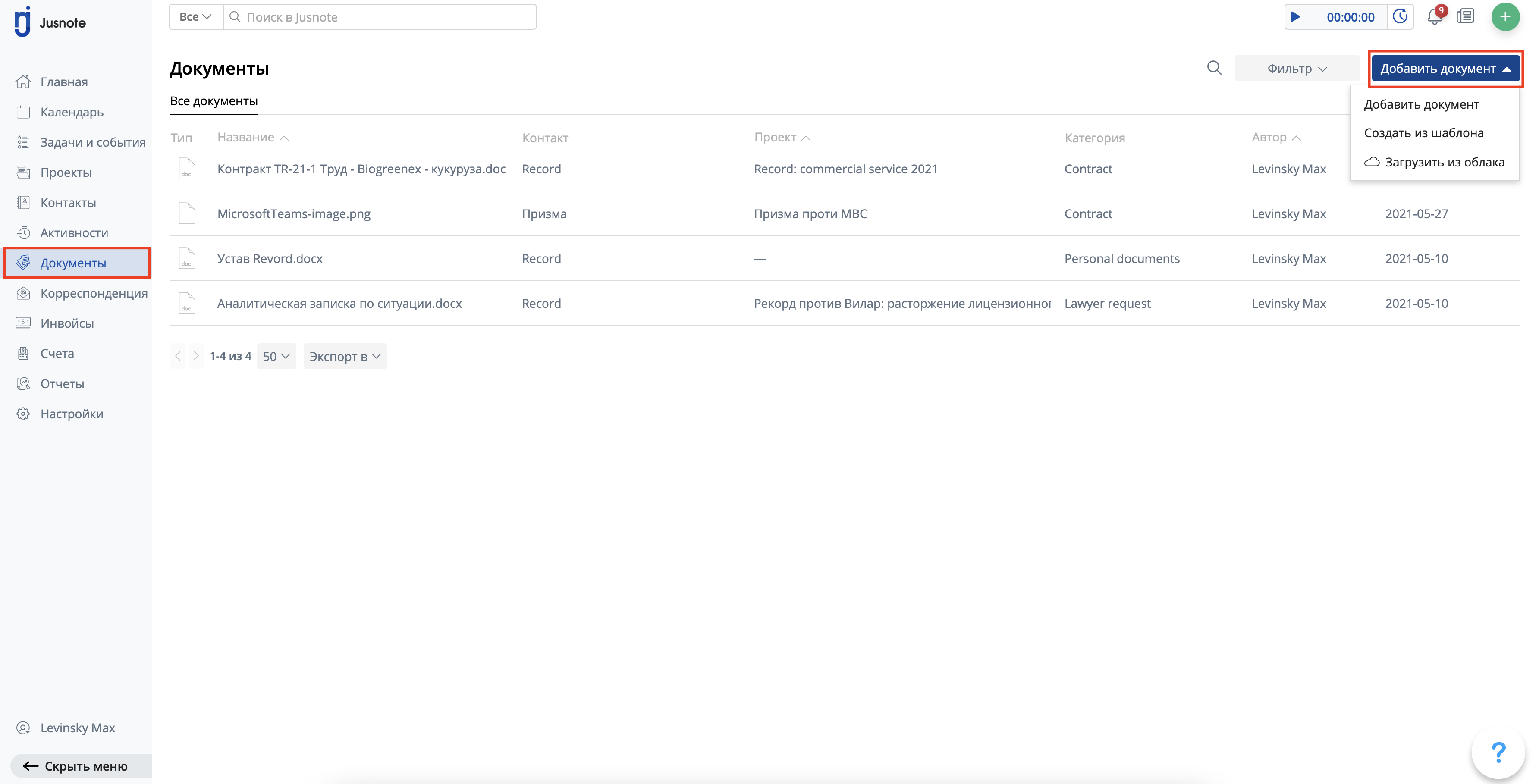Screen dimensions: 1539x784
Task: Open Аналитическая записка по ситуации.docx
Action: 339,303
